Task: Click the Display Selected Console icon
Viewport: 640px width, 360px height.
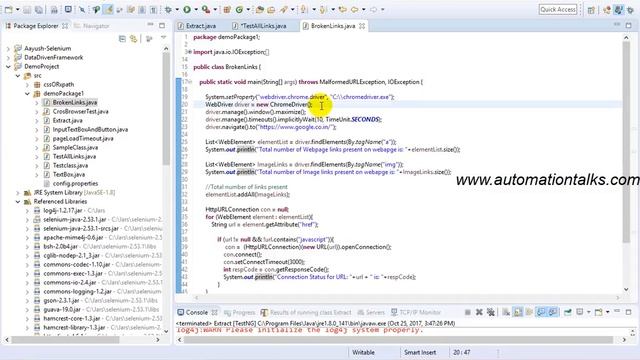Action: [580, 312]
